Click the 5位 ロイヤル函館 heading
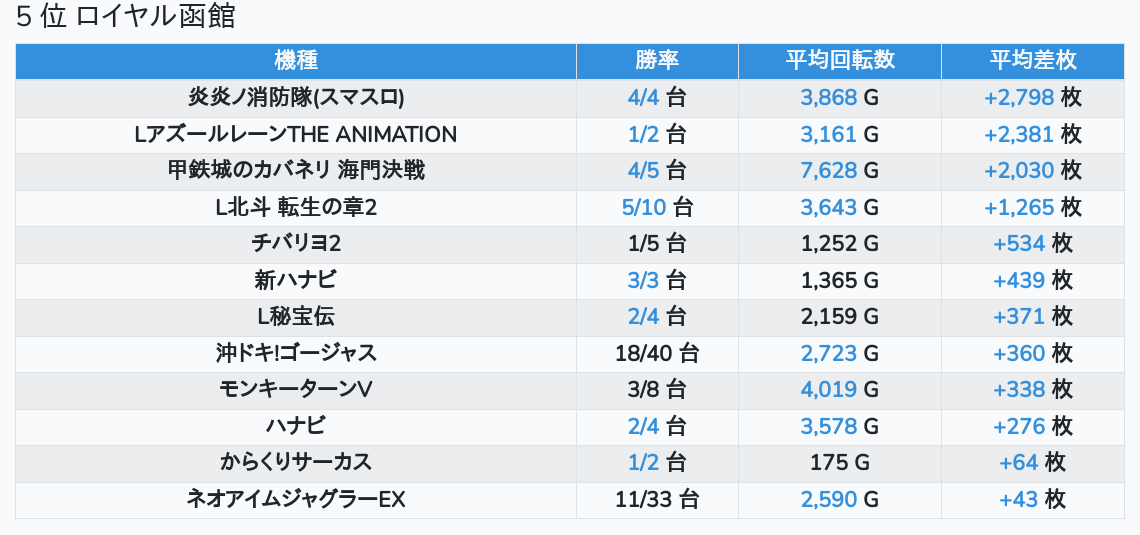The height and width of the screenshot is (535, 1140). click(126, 18)
